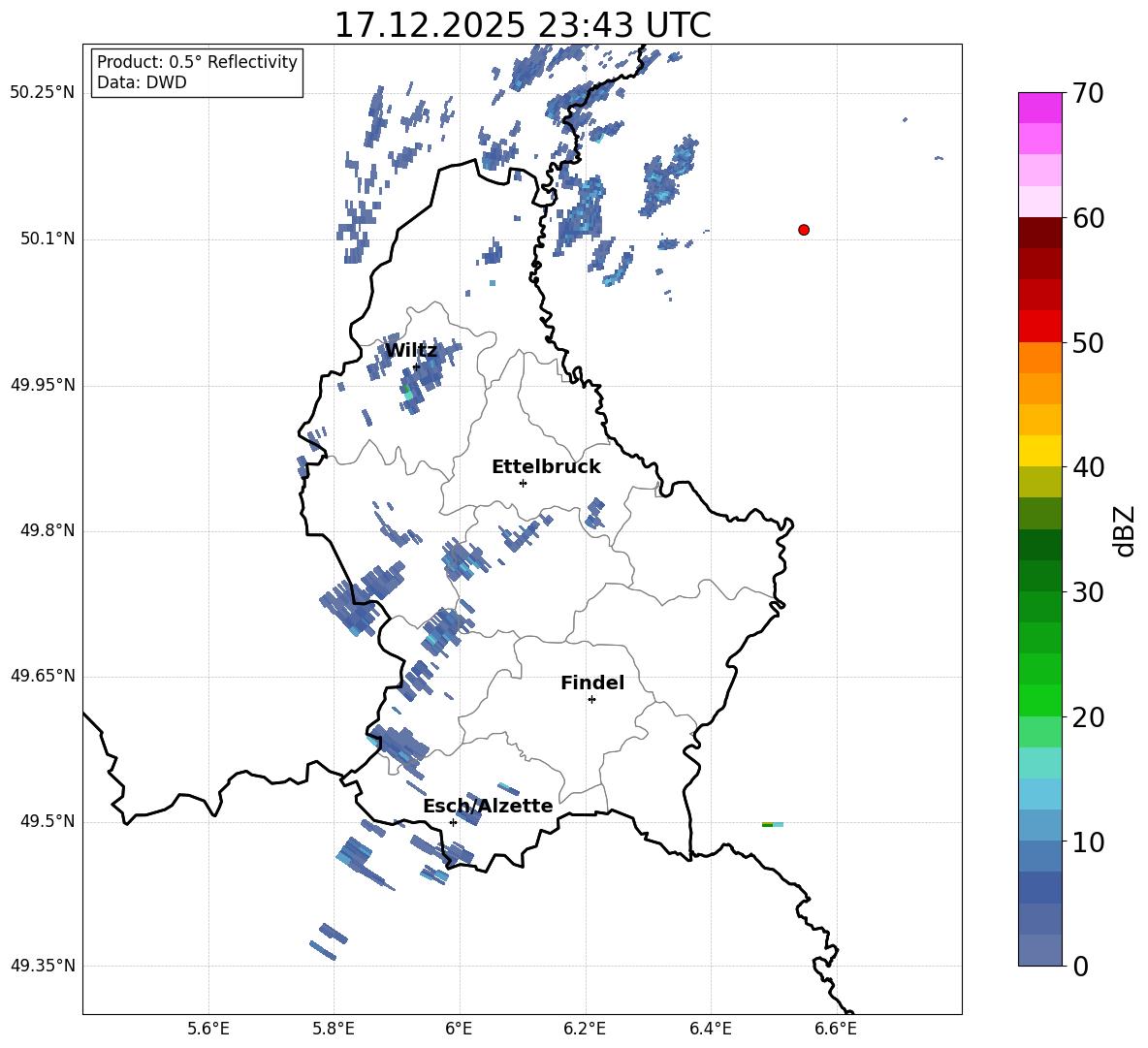Click the Esch/Alzette city label

[x=488, y=806]
